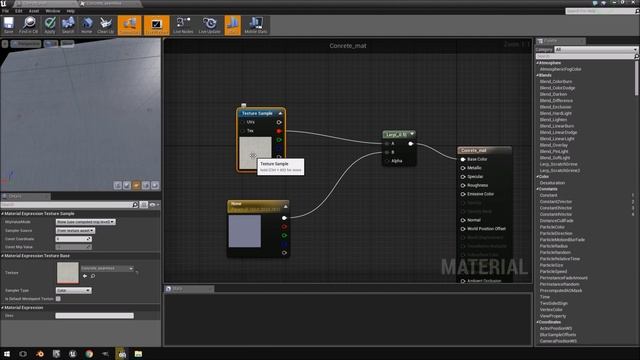Toggle the Live Update toolbar button
This screenshot has width=640, height=360.
tap(209, 25)
